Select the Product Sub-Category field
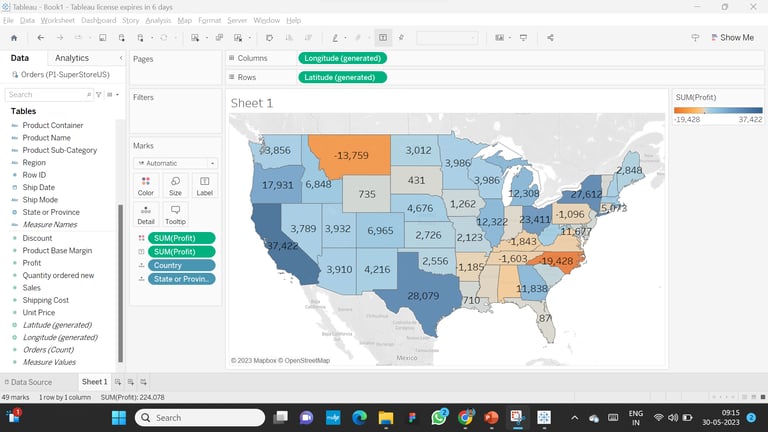768x432 pixels. (x=59, y=150)
